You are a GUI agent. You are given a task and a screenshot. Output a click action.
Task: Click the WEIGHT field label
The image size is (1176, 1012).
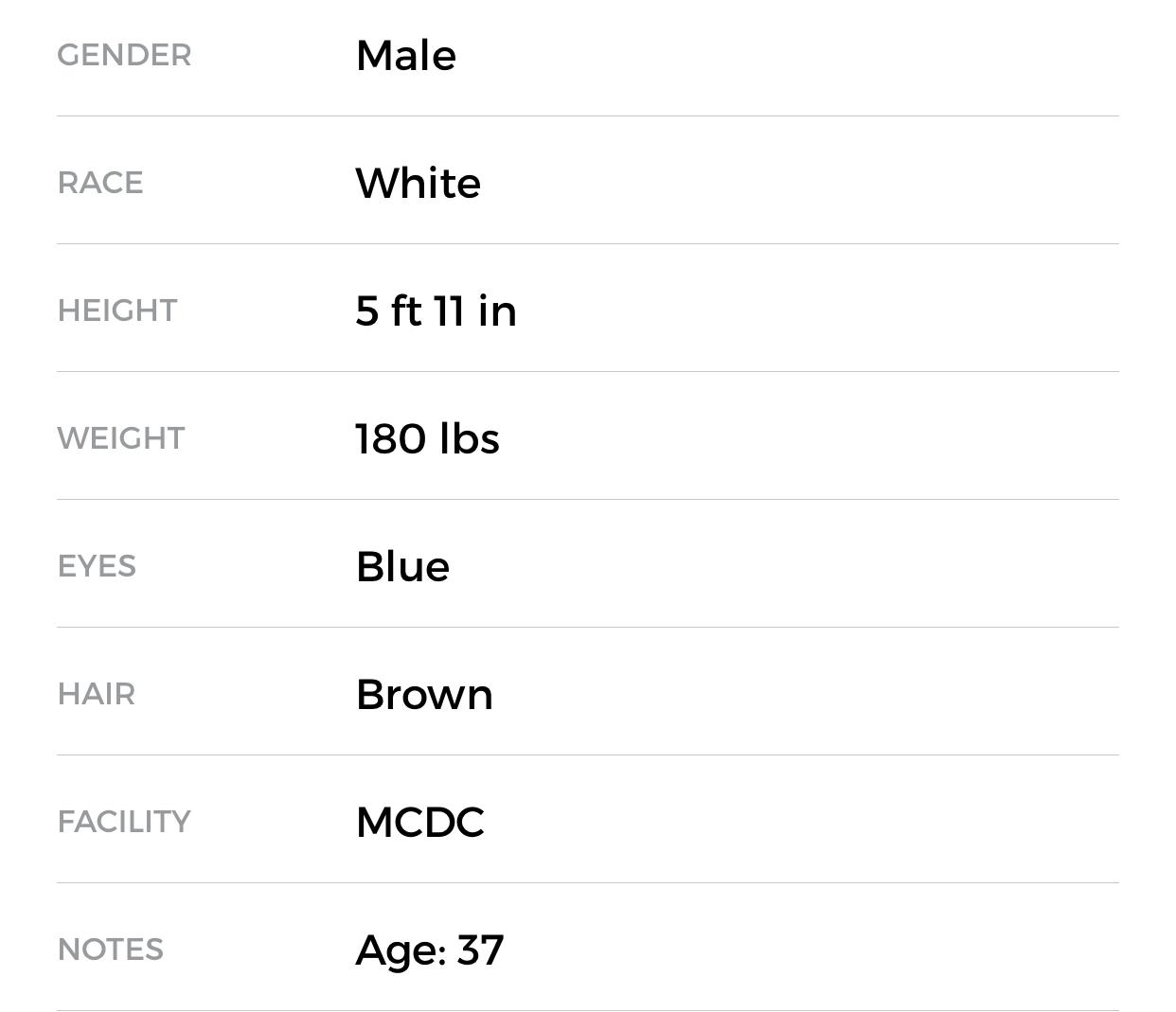[x=121, y=438]
